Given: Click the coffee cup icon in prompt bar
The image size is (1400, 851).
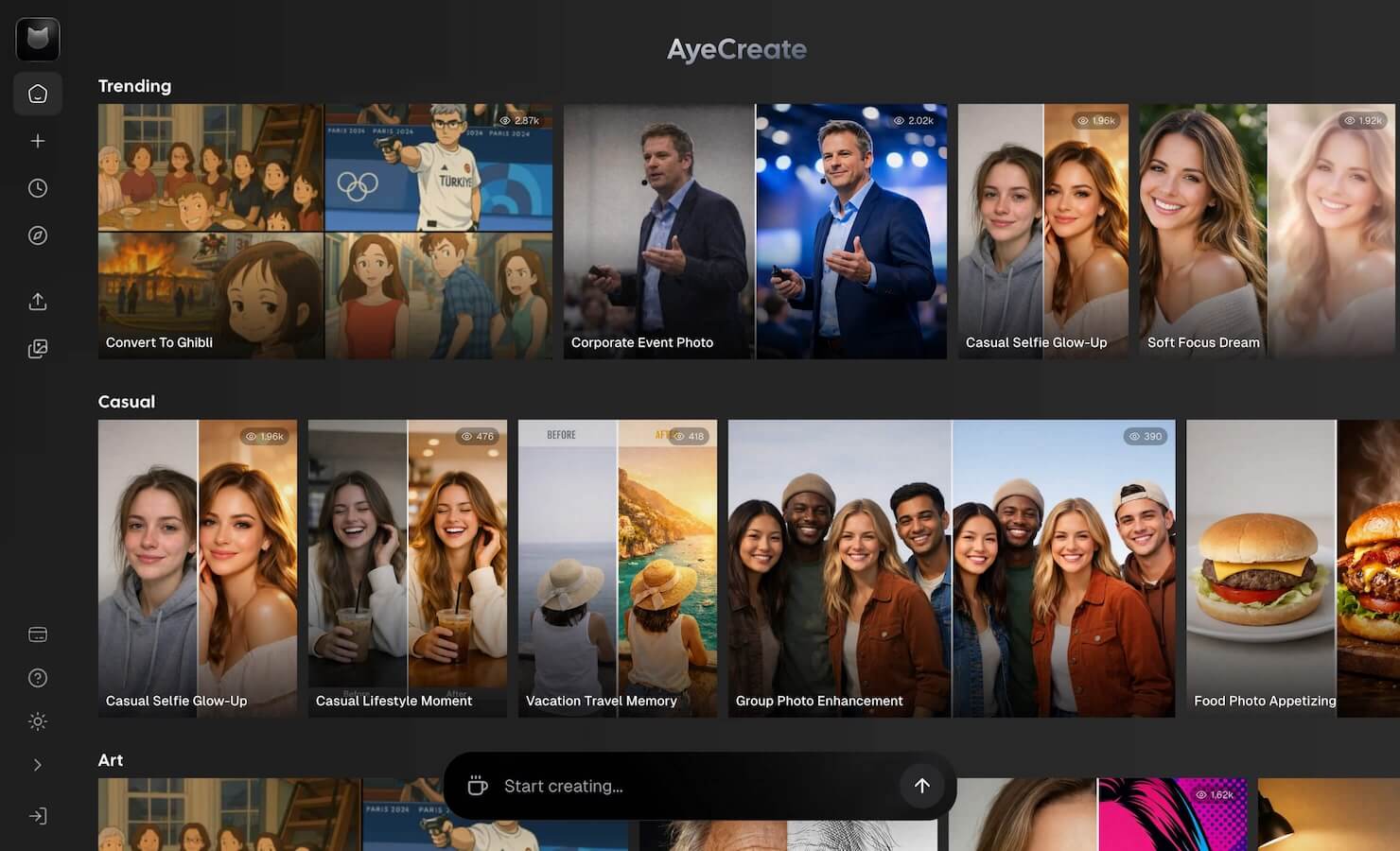Looking at the screenshot, I should tap(477, 786).
